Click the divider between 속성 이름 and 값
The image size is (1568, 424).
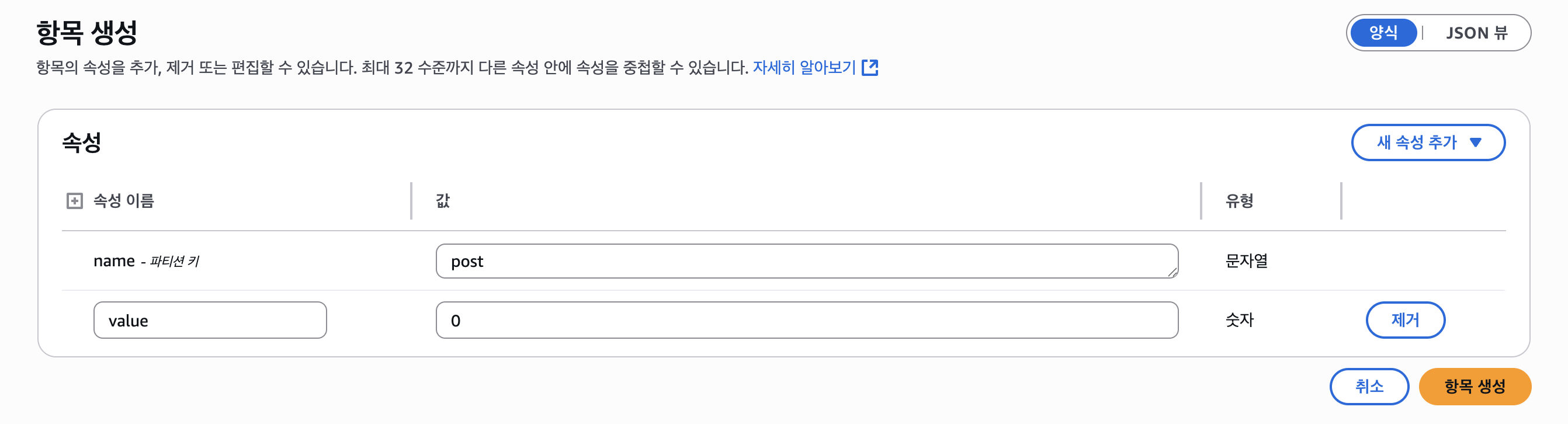click(x=411, y=201)
